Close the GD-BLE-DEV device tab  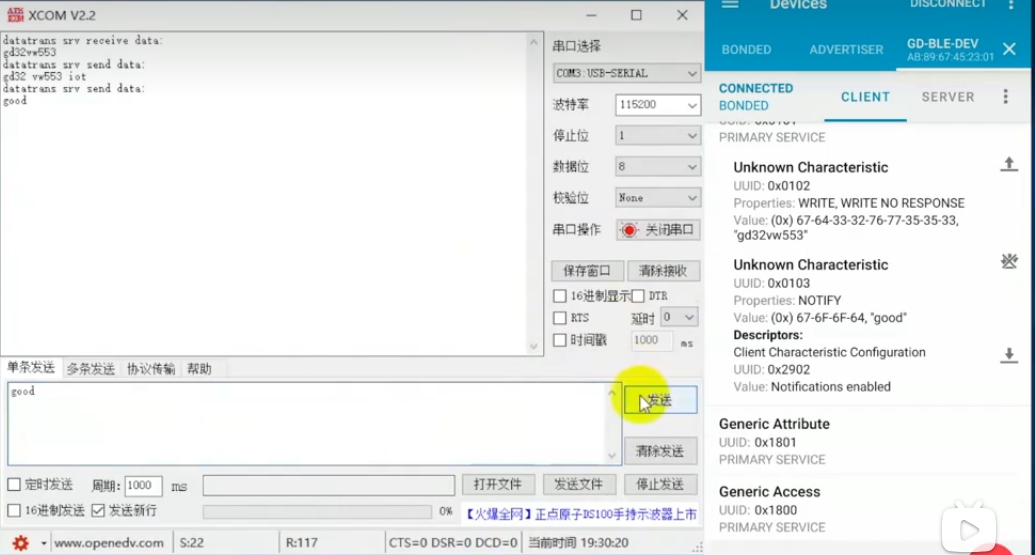pyautogui.click(x=1009, y=49)
